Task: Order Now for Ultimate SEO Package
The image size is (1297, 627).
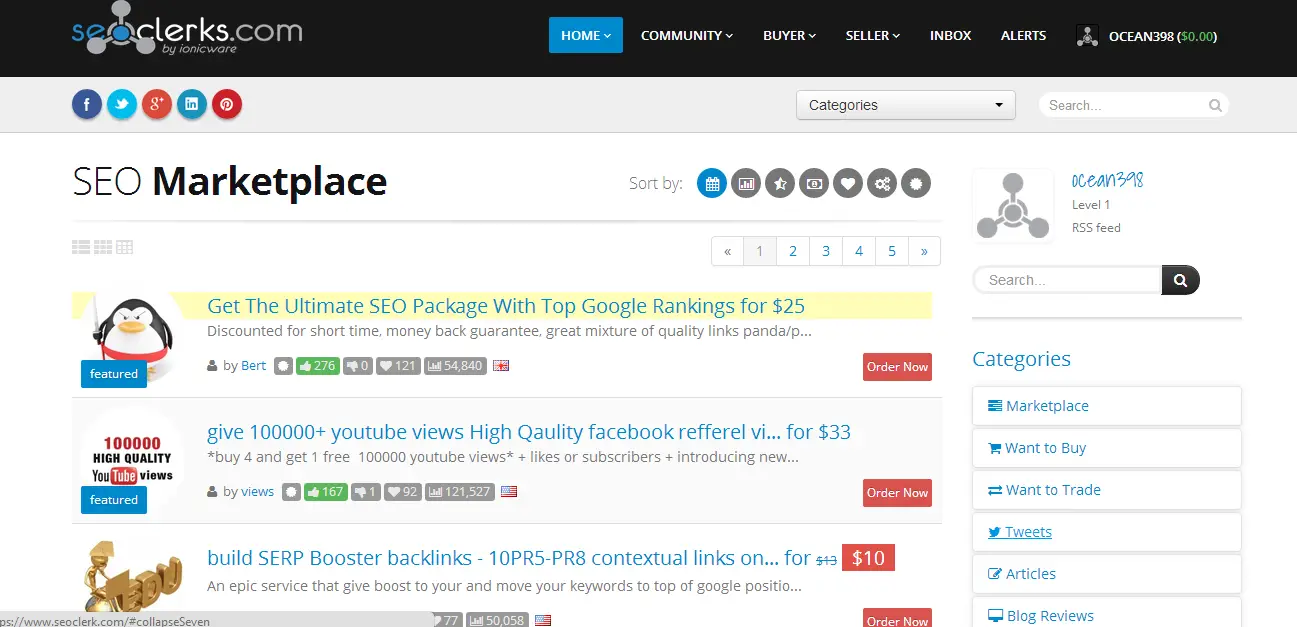Action: click(897, 367)
